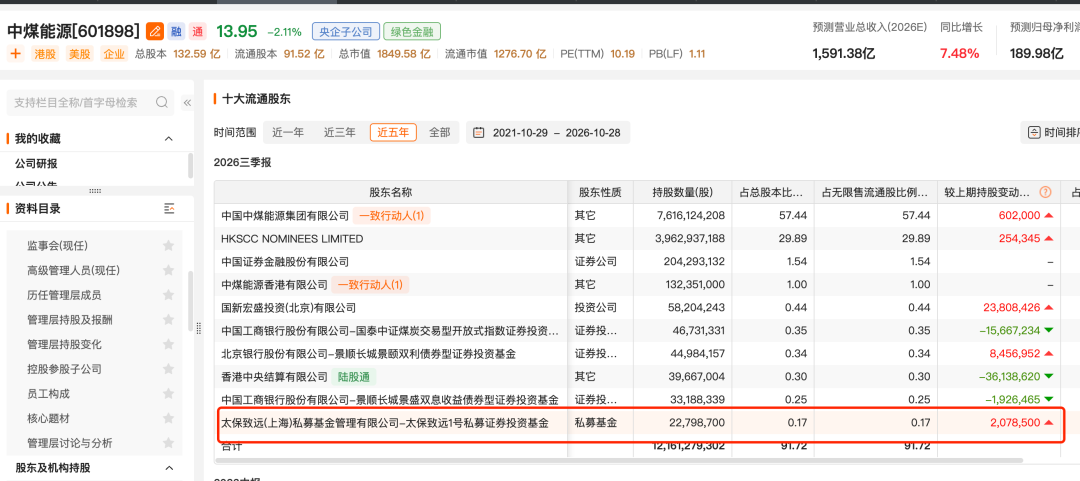Star the 管理层讨论与分析 item
This screenshot has width=1080, height=481.
pos(168,442)
